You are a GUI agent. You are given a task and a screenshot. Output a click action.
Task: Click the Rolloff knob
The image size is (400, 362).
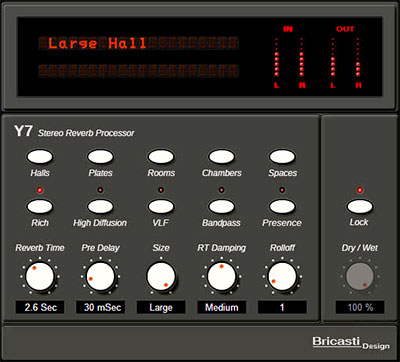[x=282, y=277]
